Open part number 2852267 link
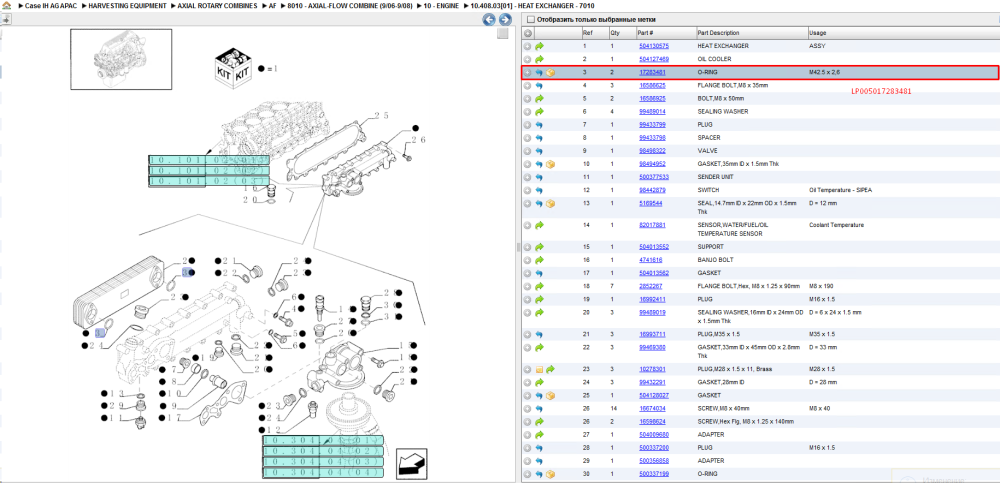1000x483 pixels. 651,286
